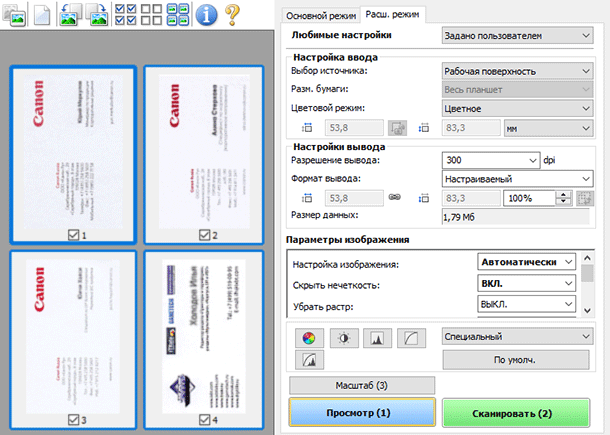Click the Сканировать (2) button
The width and height of the screenshot is (610, 435).
(516, 413)
